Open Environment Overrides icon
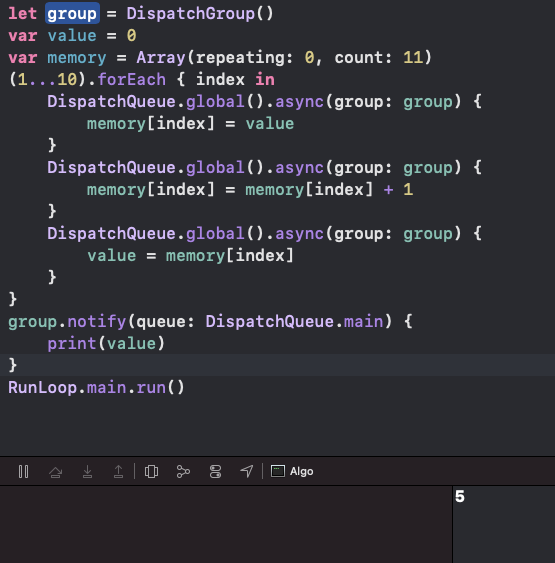This screenshot has width=555, height=563. (215, 471)
